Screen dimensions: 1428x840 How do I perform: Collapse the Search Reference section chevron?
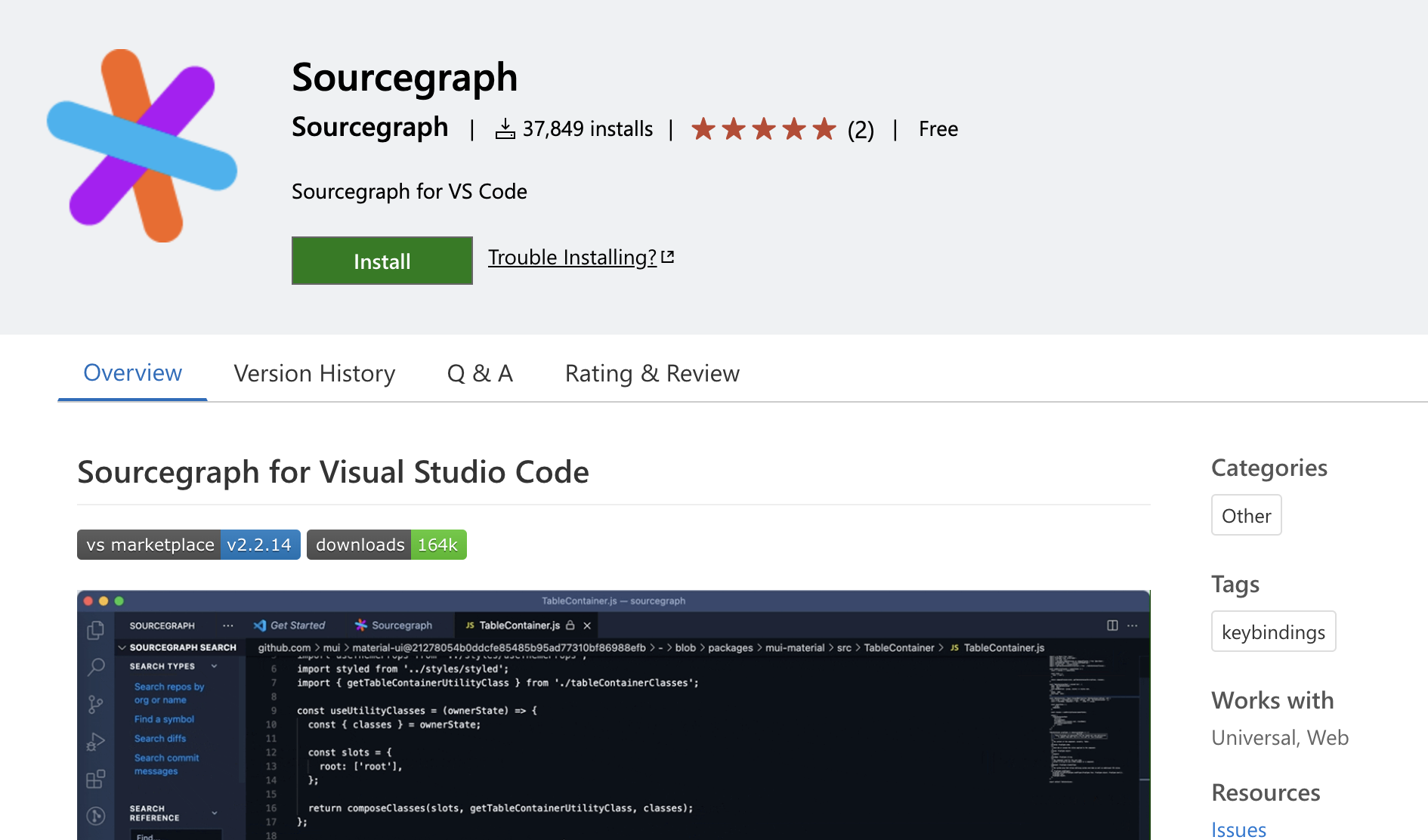point(215,813)
